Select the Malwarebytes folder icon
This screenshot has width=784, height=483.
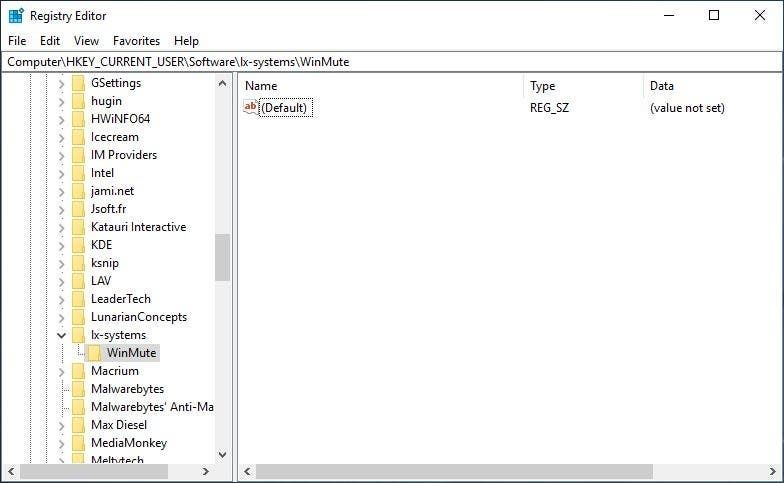78,389
